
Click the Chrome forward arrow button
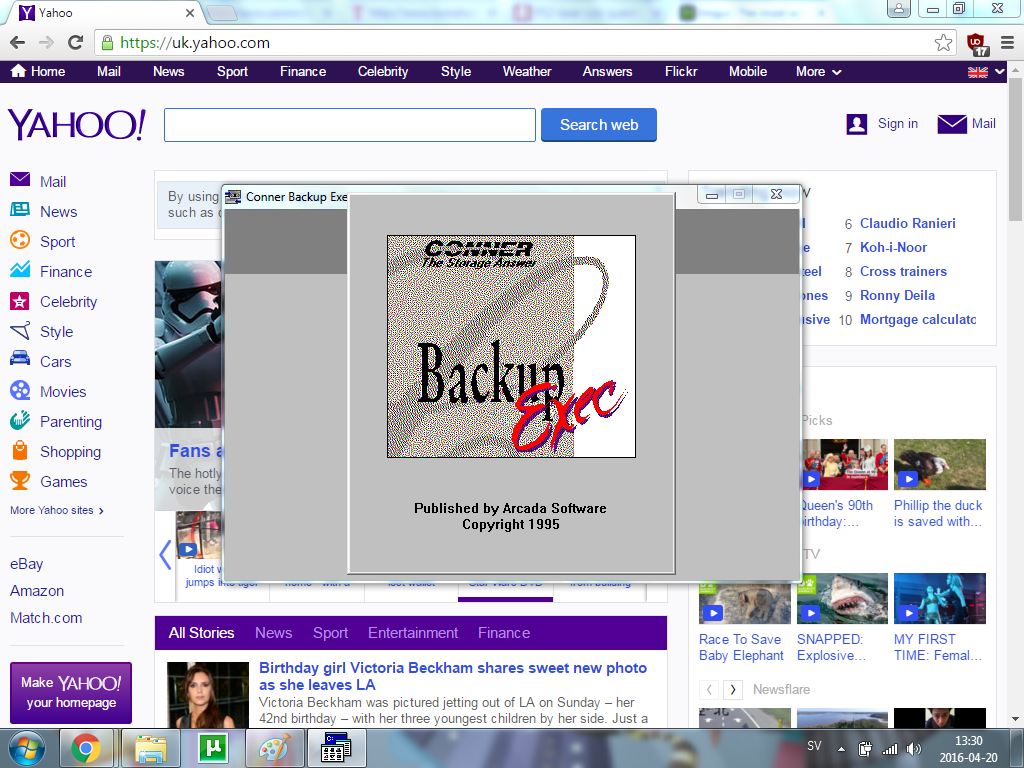pos(46,43)
